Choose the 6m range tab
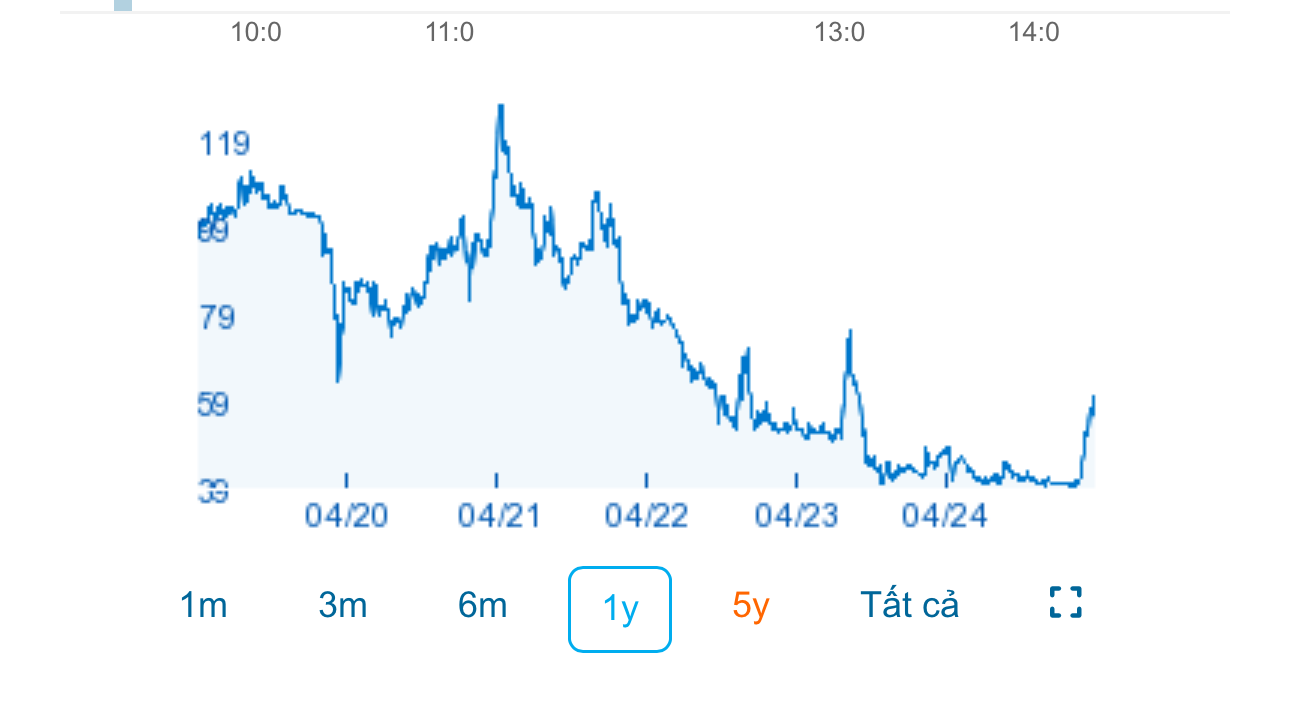1290x720 pixels. pos(483,606)
